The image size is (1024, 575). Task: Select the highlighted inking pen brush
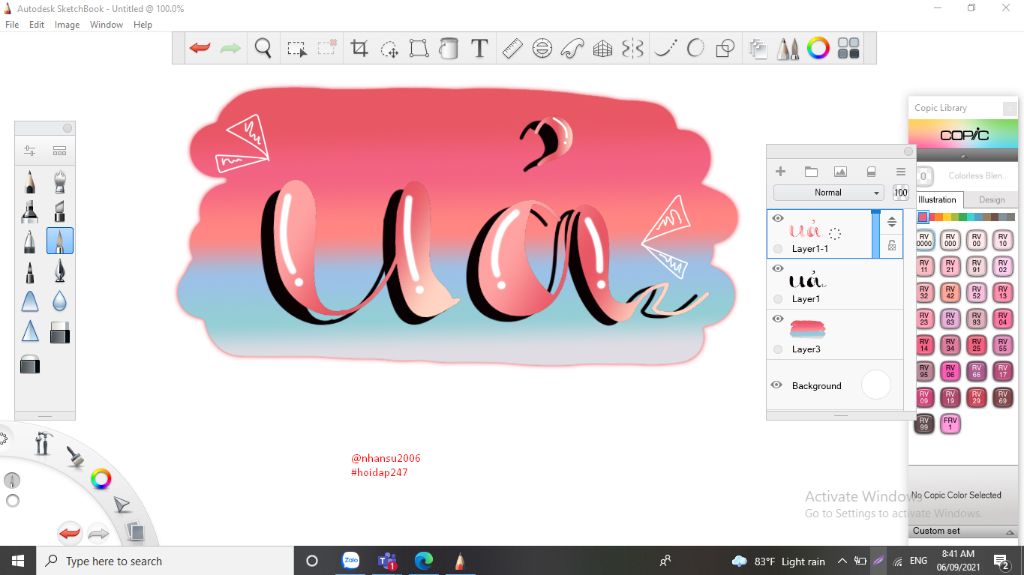tap(59, 241)
